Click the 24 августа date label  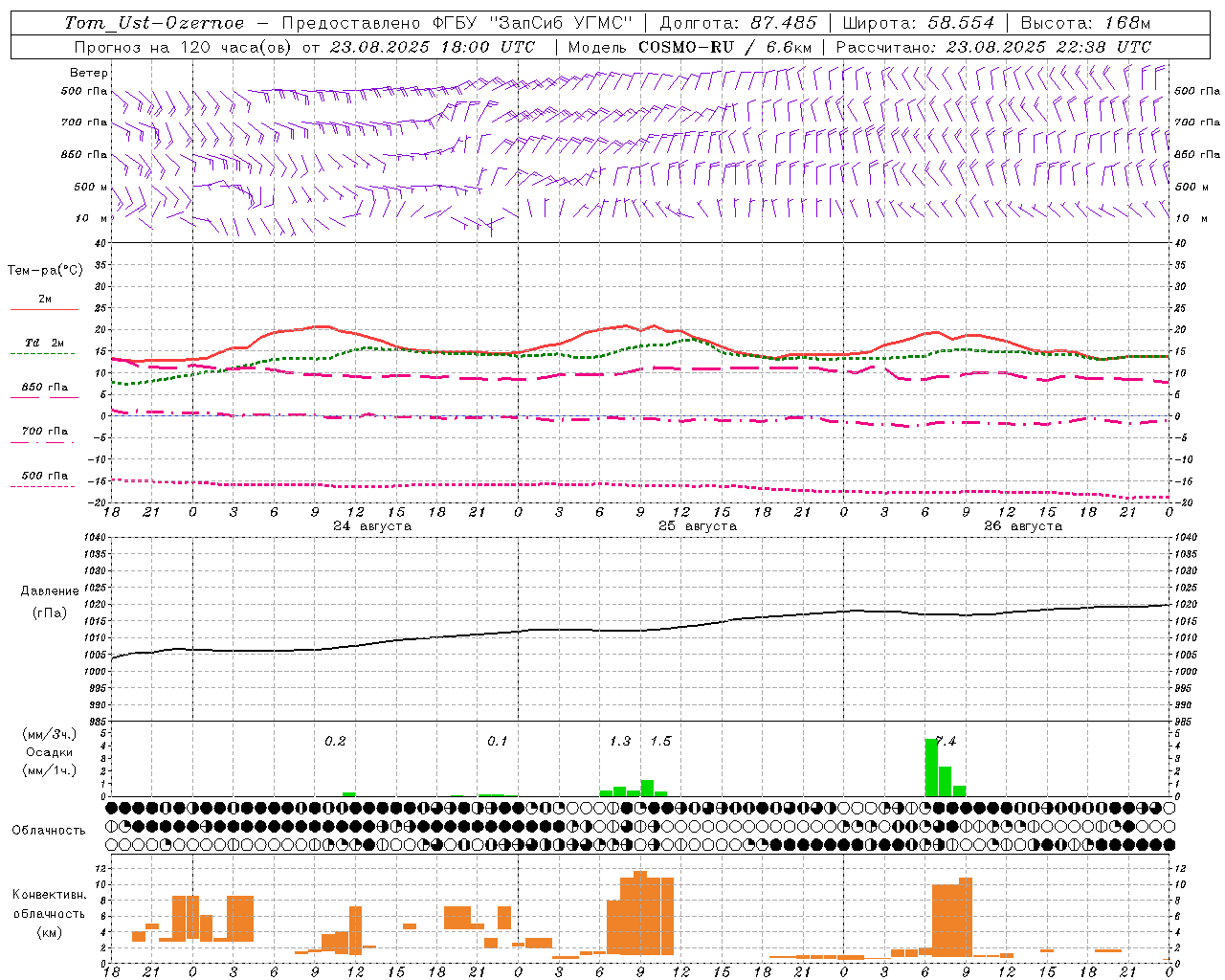tap(372, 526)
